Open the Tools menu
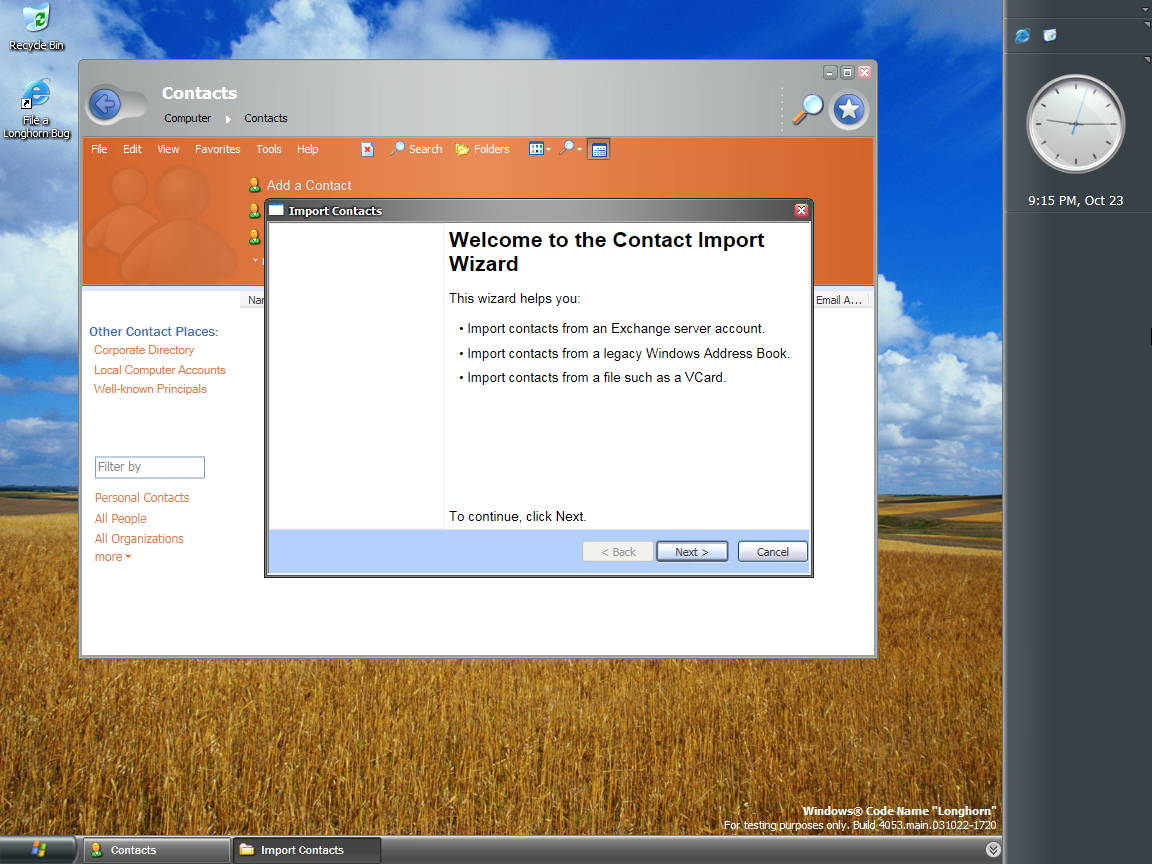The height and width of the screenshot is (864, 1152). (269, 149)
